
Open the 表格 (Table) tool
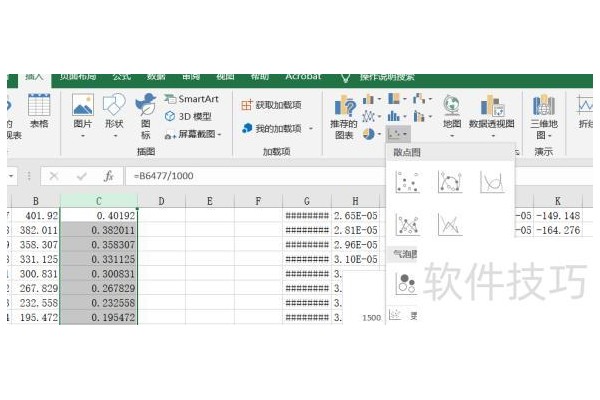[39, 111]
